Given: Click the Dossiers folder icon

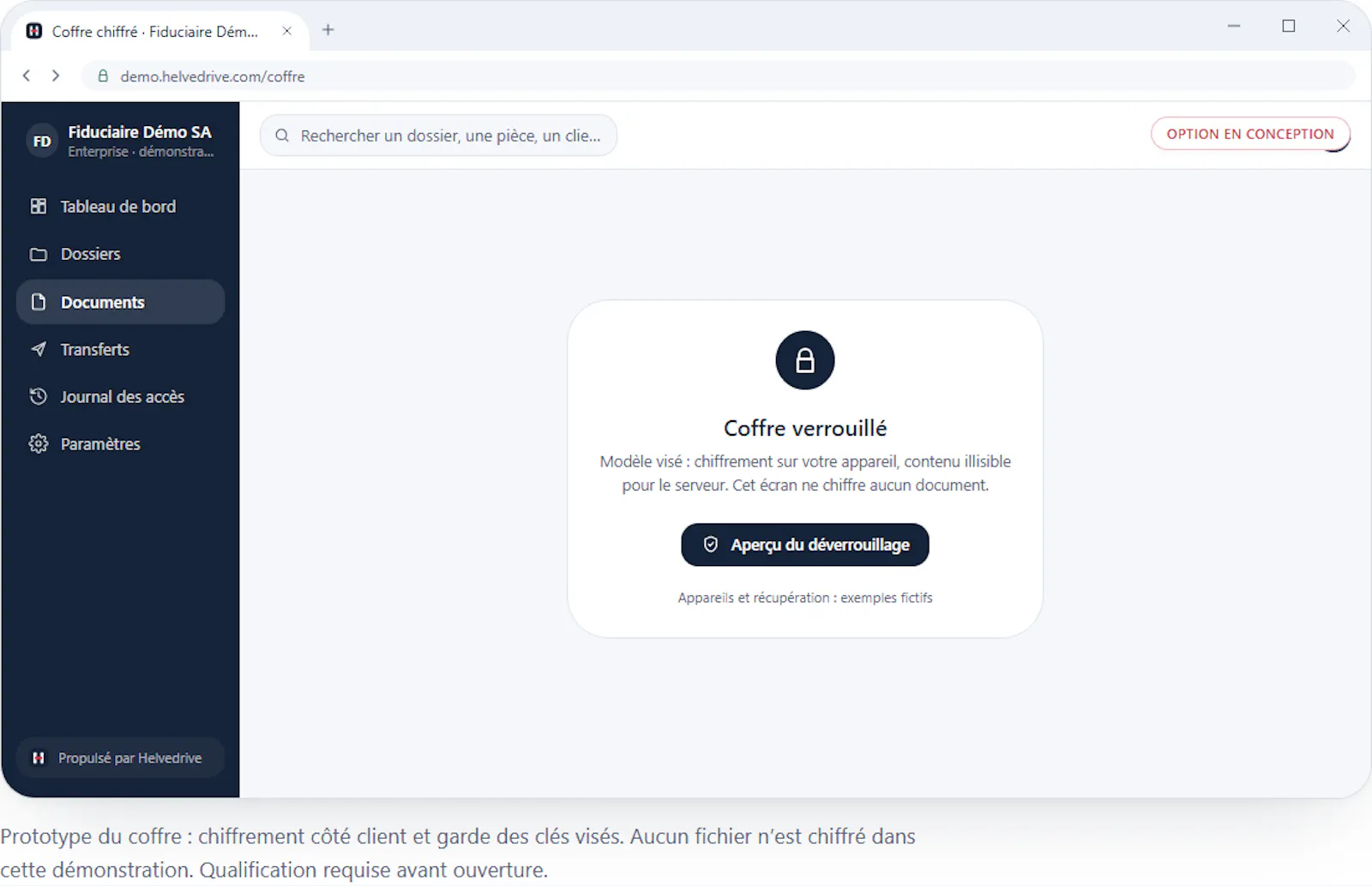Looking at the screenshot, I should click(x=39, y=254).
